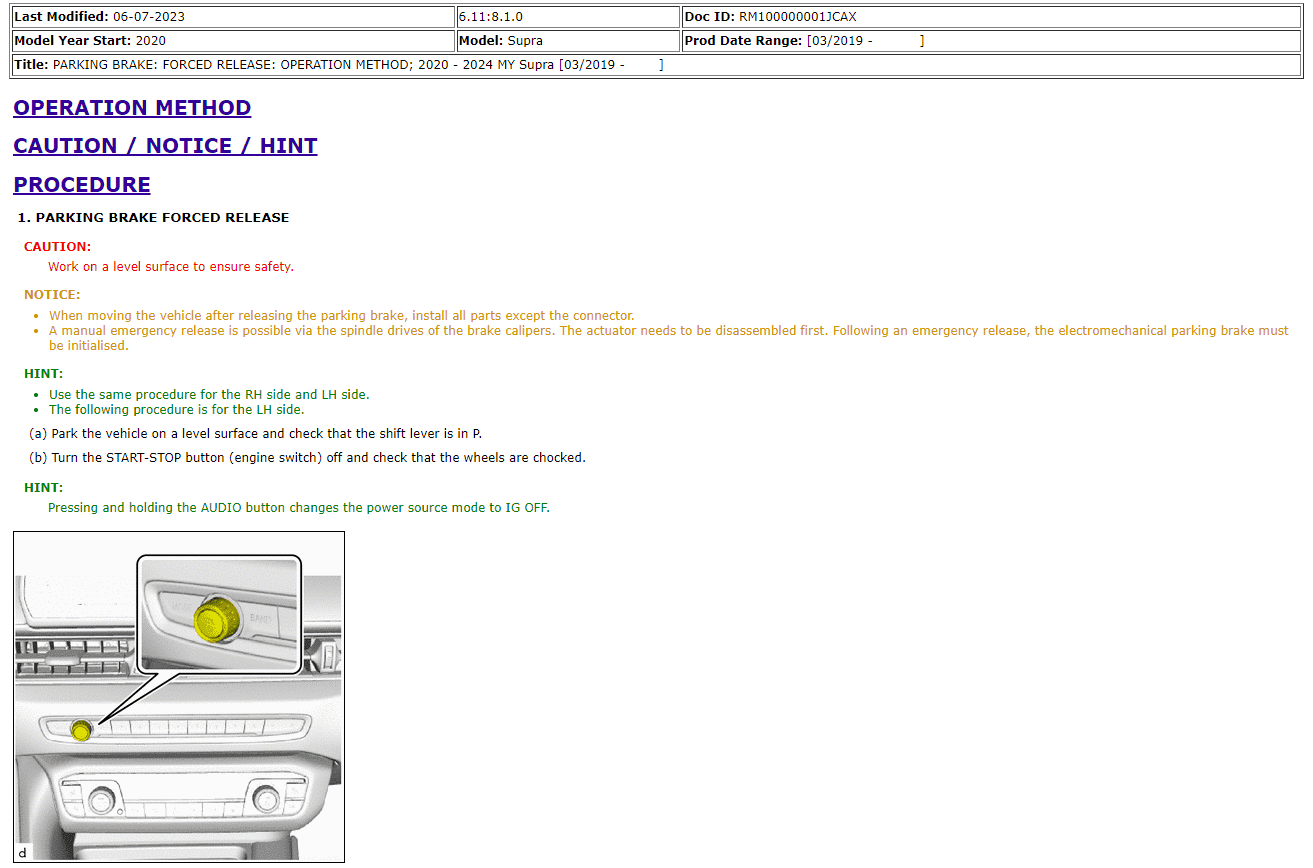
Task: Open the PROCEDURE heading link
Action: click(x=82, y=185)
